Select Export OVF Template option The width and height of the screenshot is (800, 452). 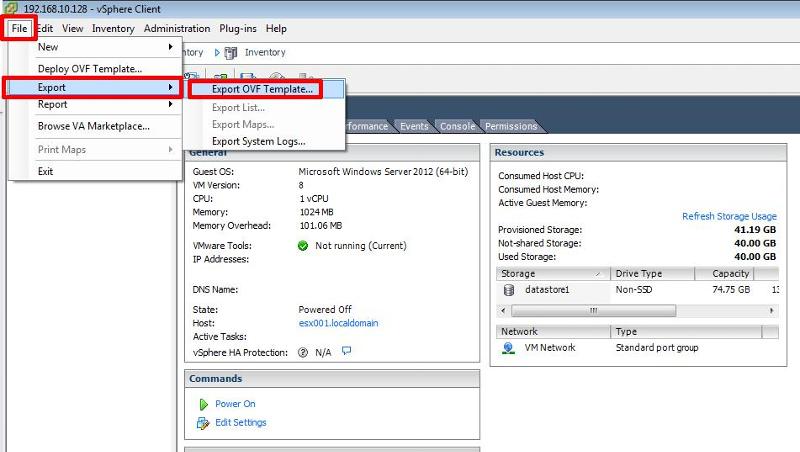[x=266, y=89]
